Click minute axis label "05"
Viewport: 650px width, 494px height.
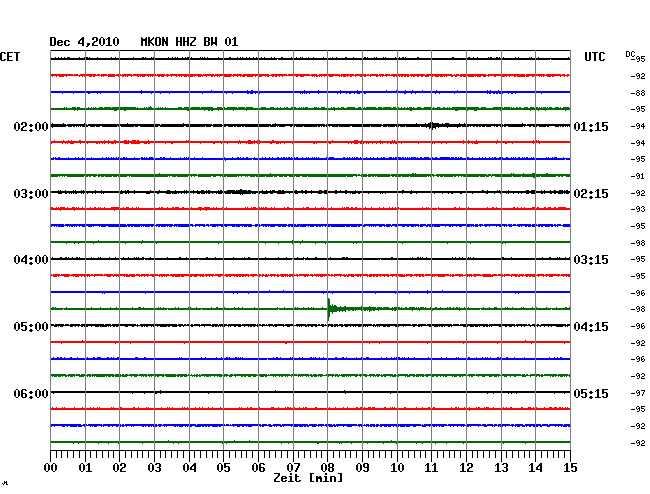pyautogui.click(x=223, y=467)
